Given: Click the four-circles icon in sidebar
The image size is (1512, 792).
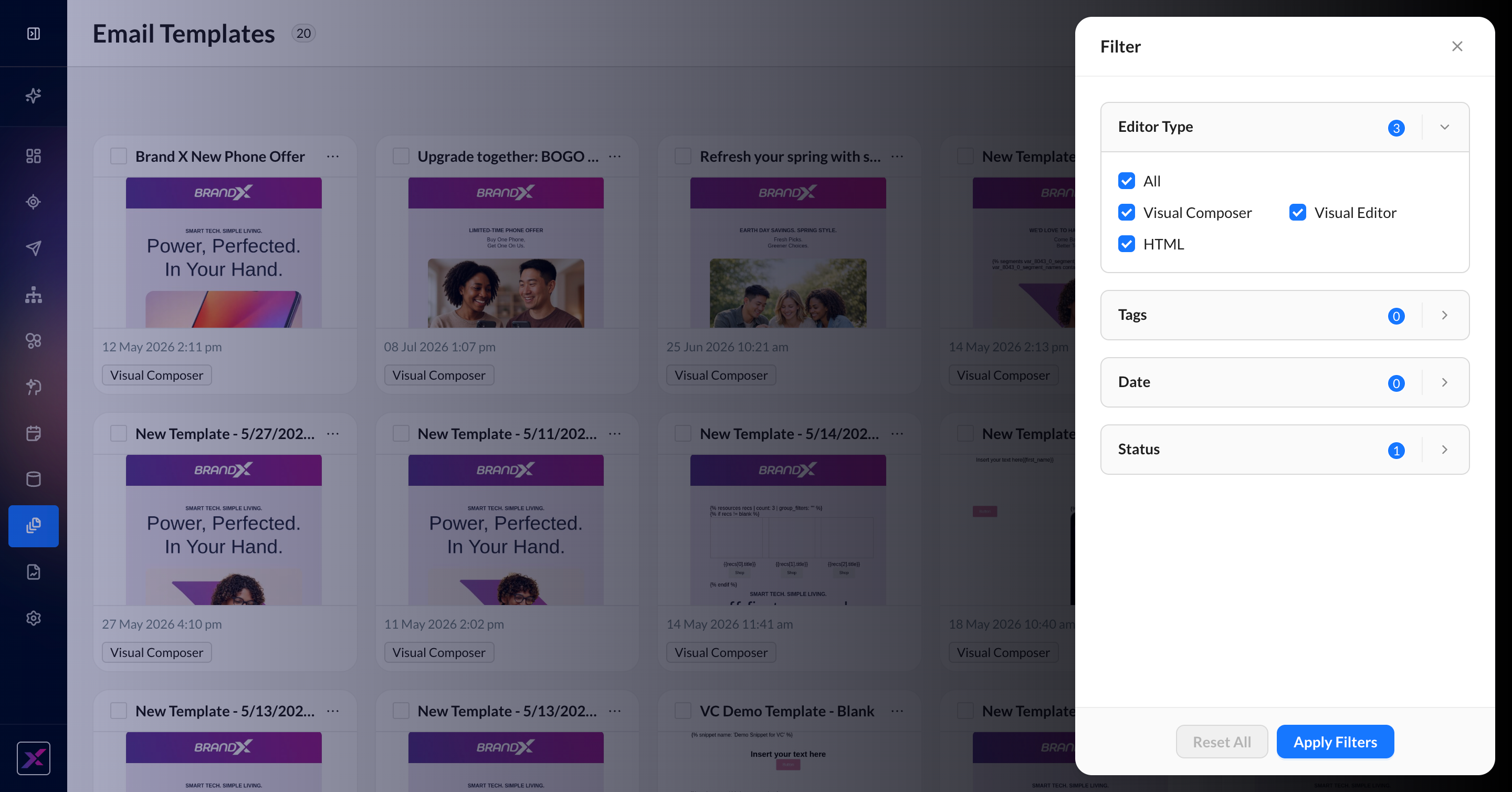Looking at the screenshot, I should point(34,340).
